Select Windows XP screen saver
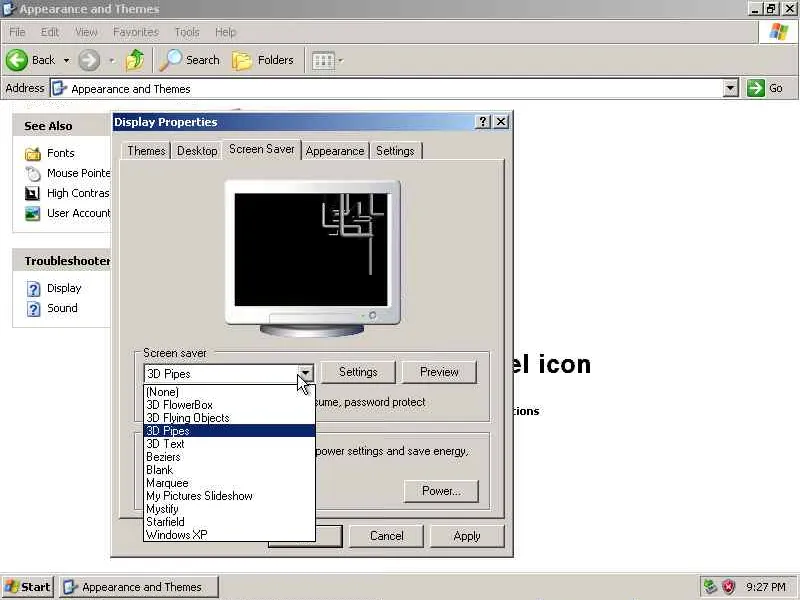800x600 pixels. 230,535
